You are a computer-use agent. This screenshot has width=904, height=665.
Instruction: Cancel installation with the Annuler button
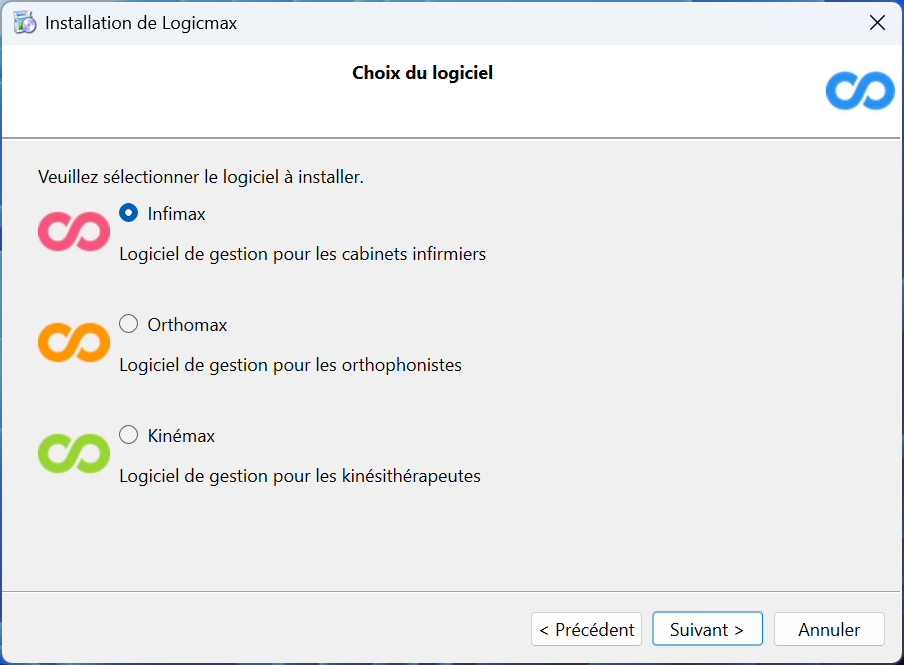pos(829,629)
